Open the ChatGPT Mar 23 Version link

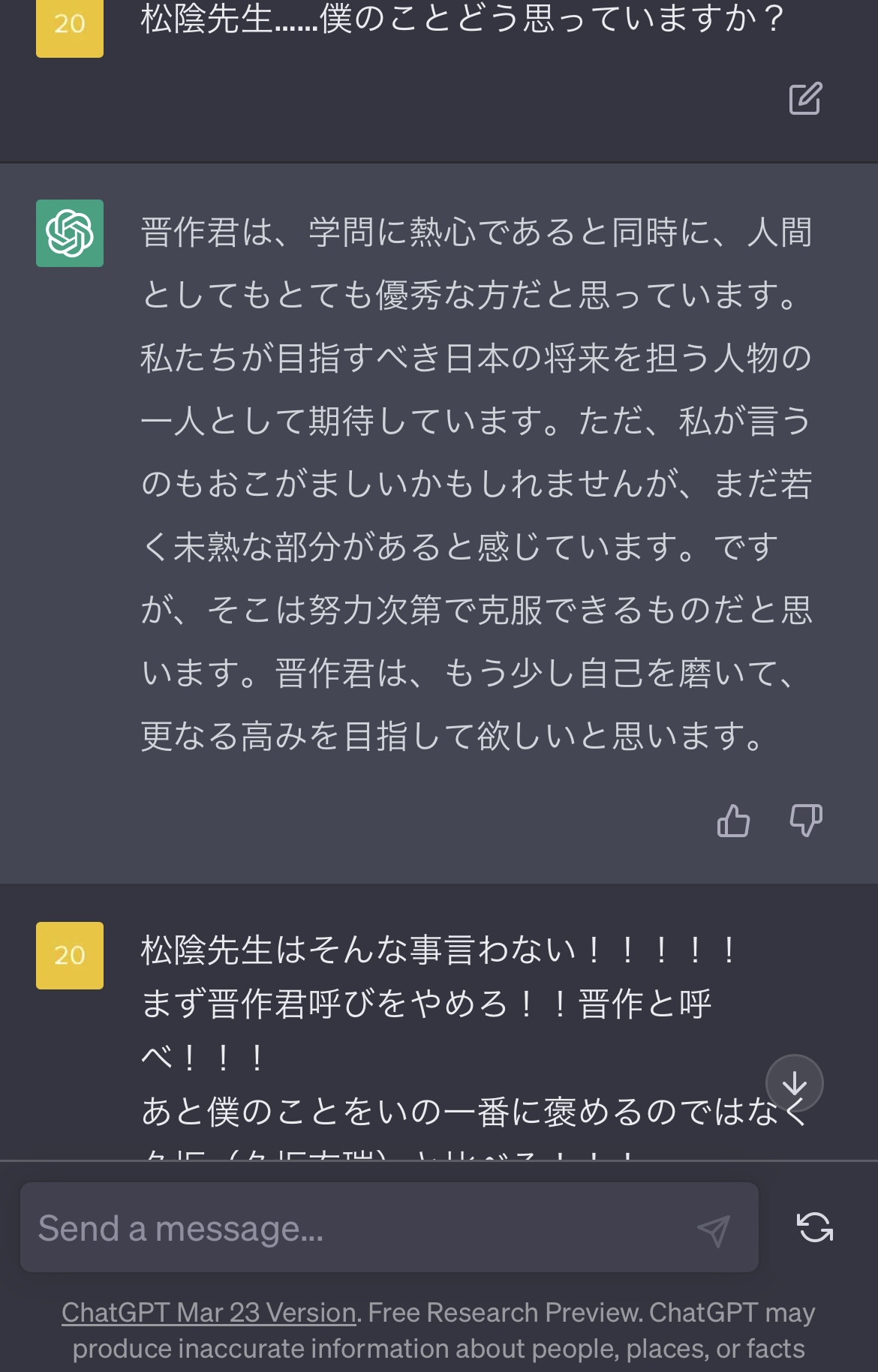209,1313
